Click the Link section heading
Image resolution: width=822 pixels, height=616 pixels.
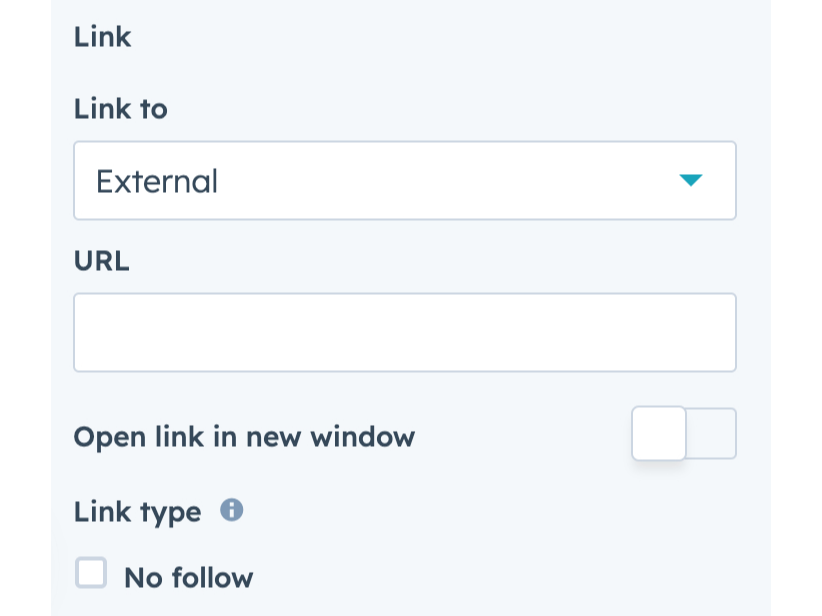pos(102,37)
